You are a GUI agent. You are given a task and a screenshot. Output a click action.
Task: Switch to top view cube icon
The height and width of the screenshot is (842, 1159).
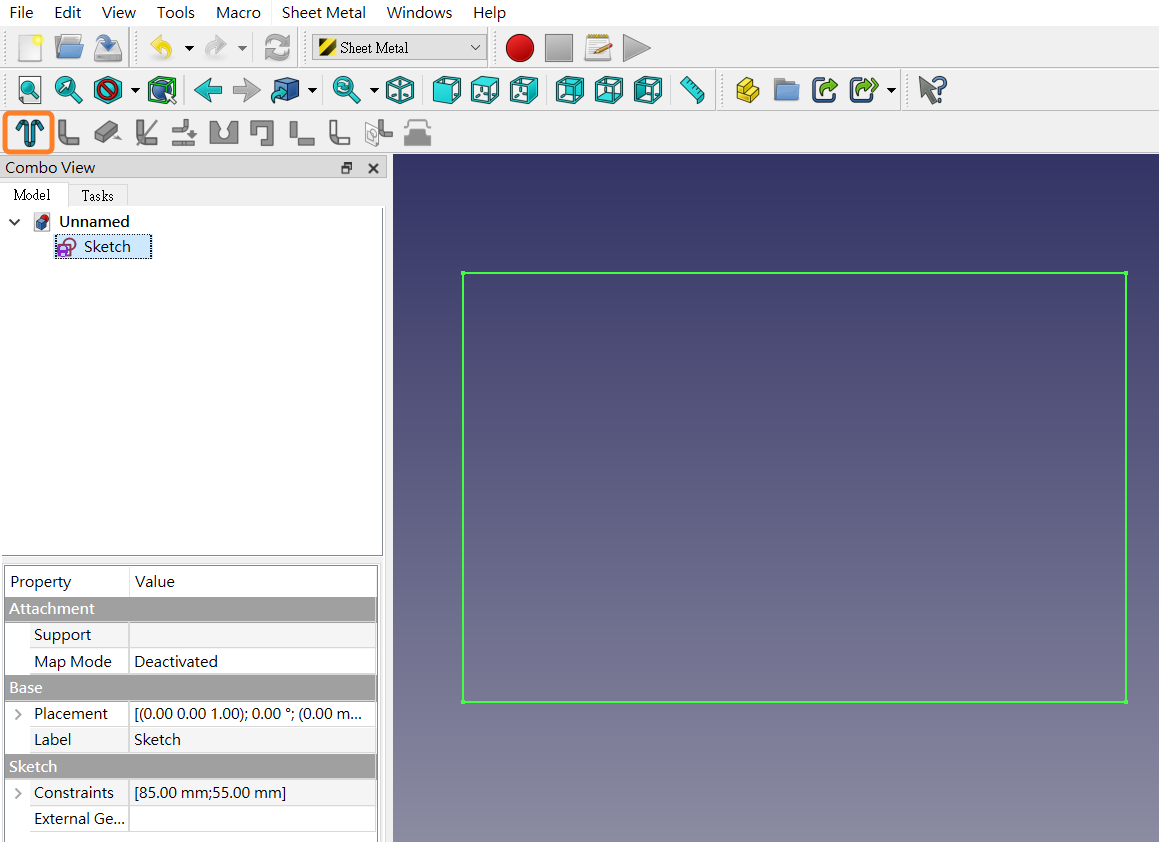pyautogui.click(x=485, y=90)
